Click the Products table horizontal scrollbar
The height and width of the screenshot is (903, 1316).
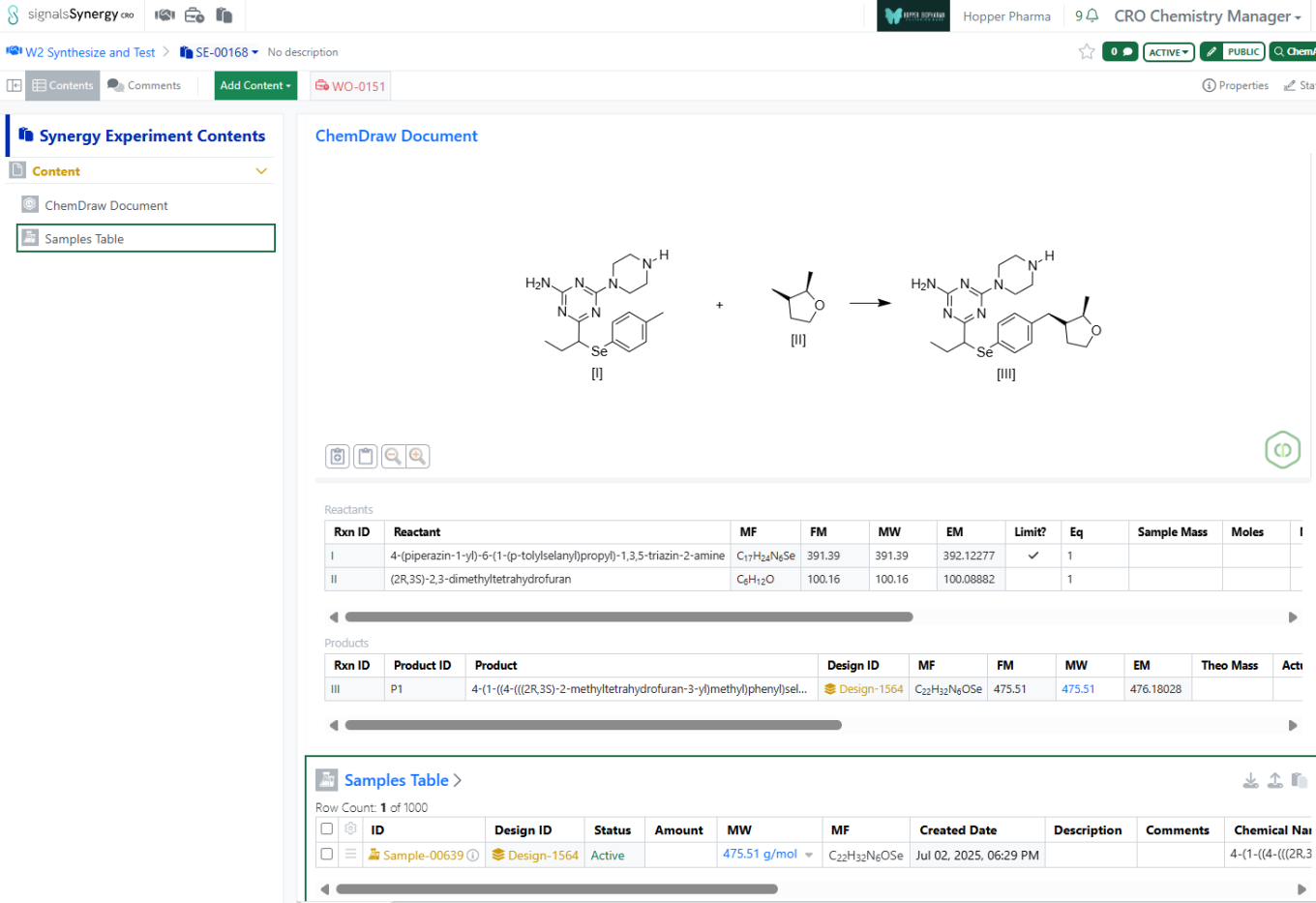(593, 725)
